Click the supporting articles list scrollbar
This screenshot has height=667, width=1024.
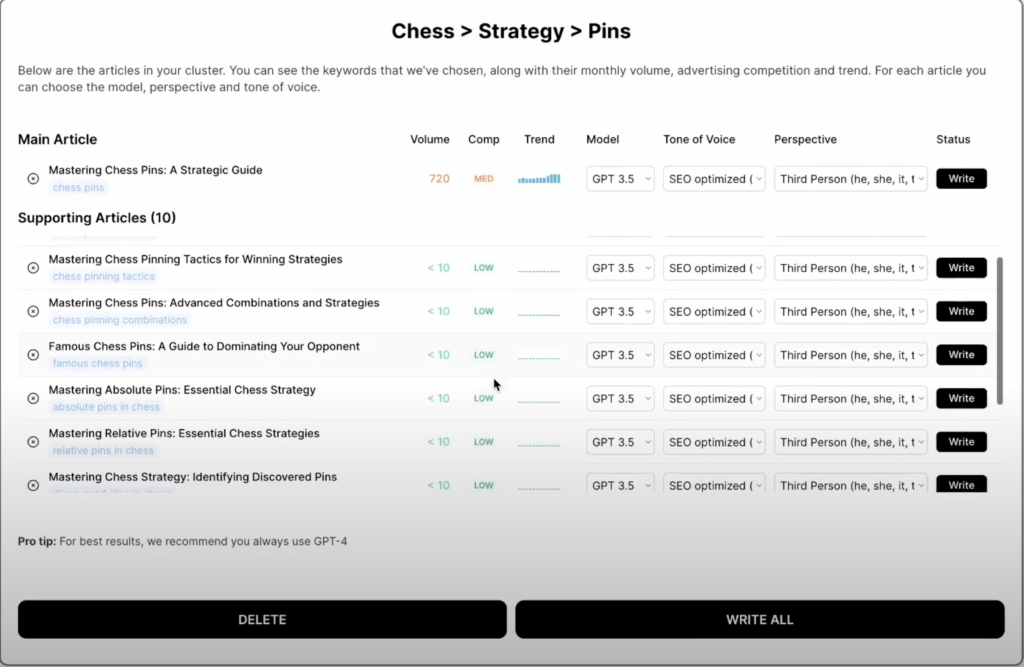click(x=999, y=330)
